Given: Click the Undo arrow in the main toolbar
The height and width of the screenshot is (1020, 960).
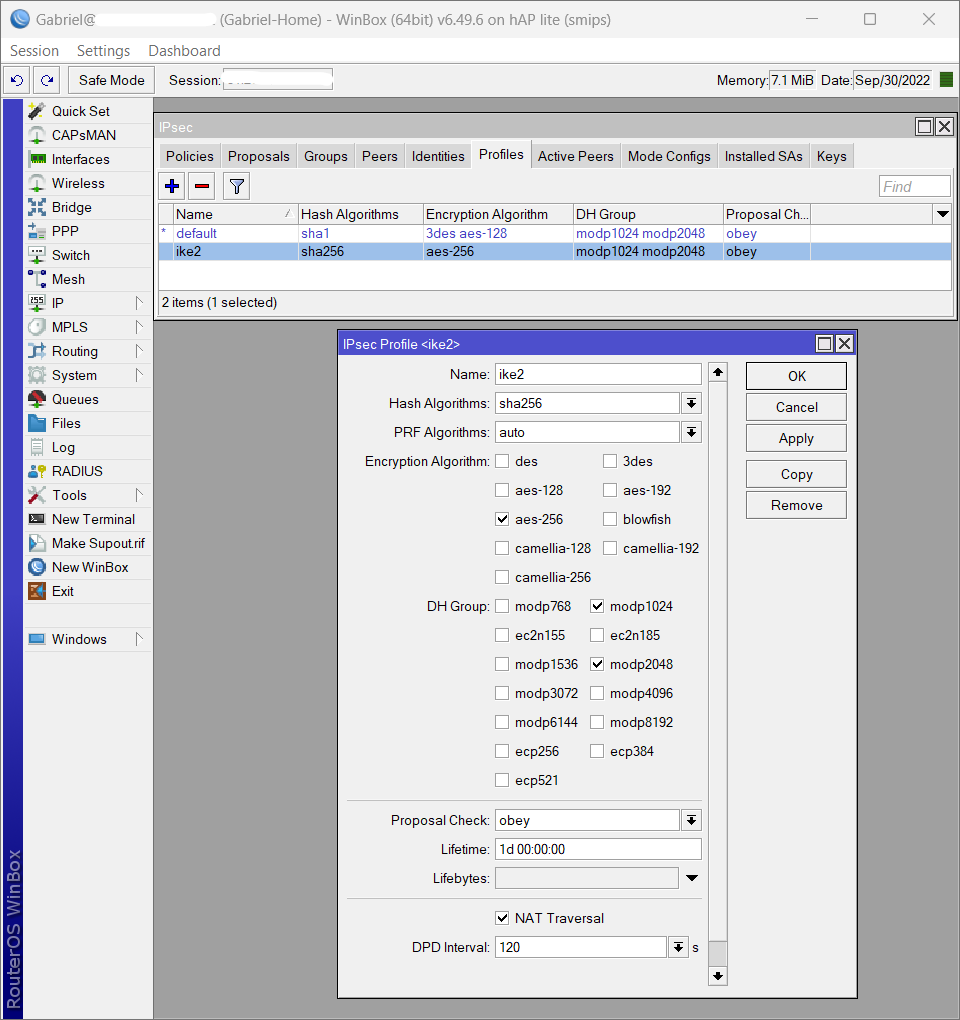Looking at the screenshot, I should pyautogui.click(x=16, y=80).
